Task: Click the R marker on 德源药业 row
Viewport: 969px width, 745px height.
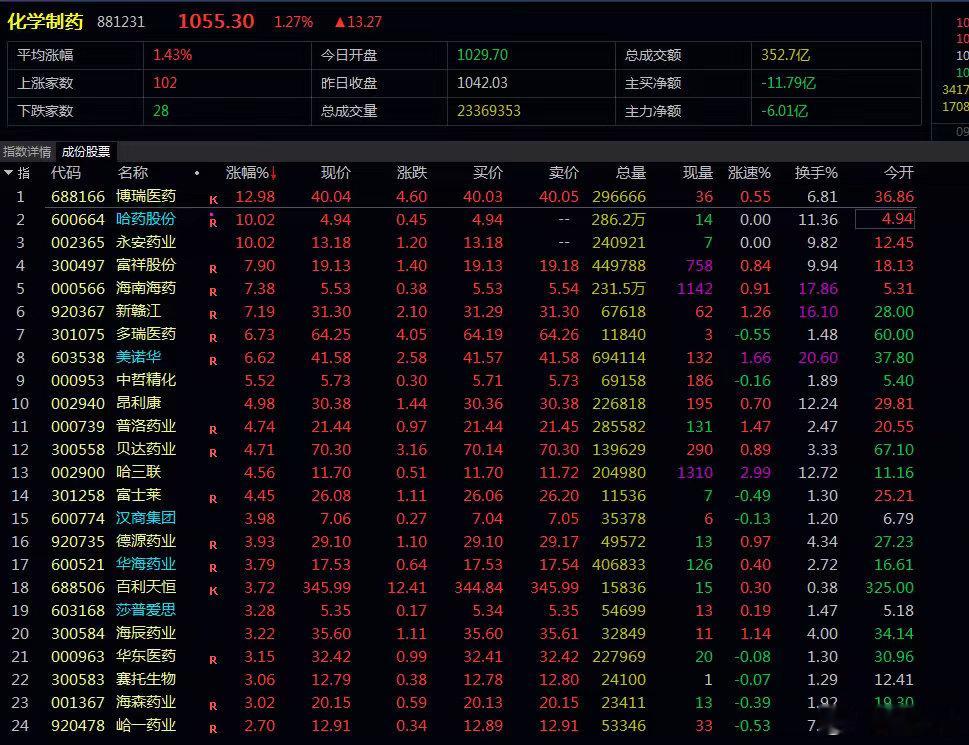Action: point(213,545)
